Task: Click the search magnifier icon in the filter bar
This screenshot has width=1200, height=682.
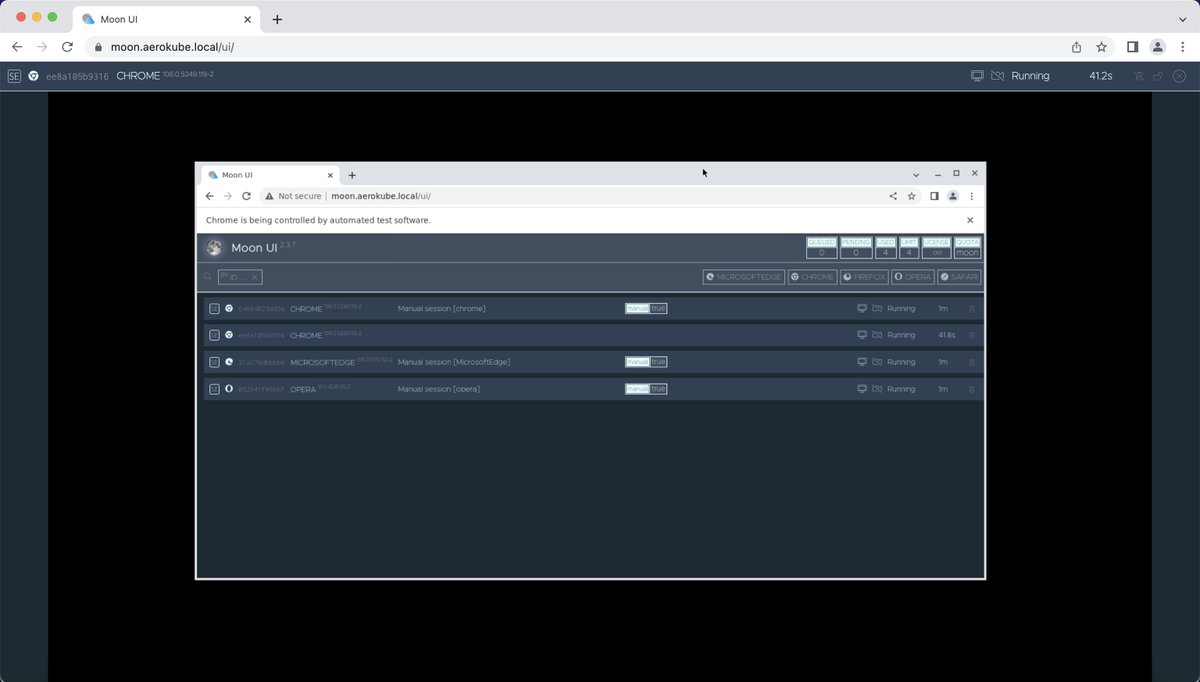Action: point(208,277)
